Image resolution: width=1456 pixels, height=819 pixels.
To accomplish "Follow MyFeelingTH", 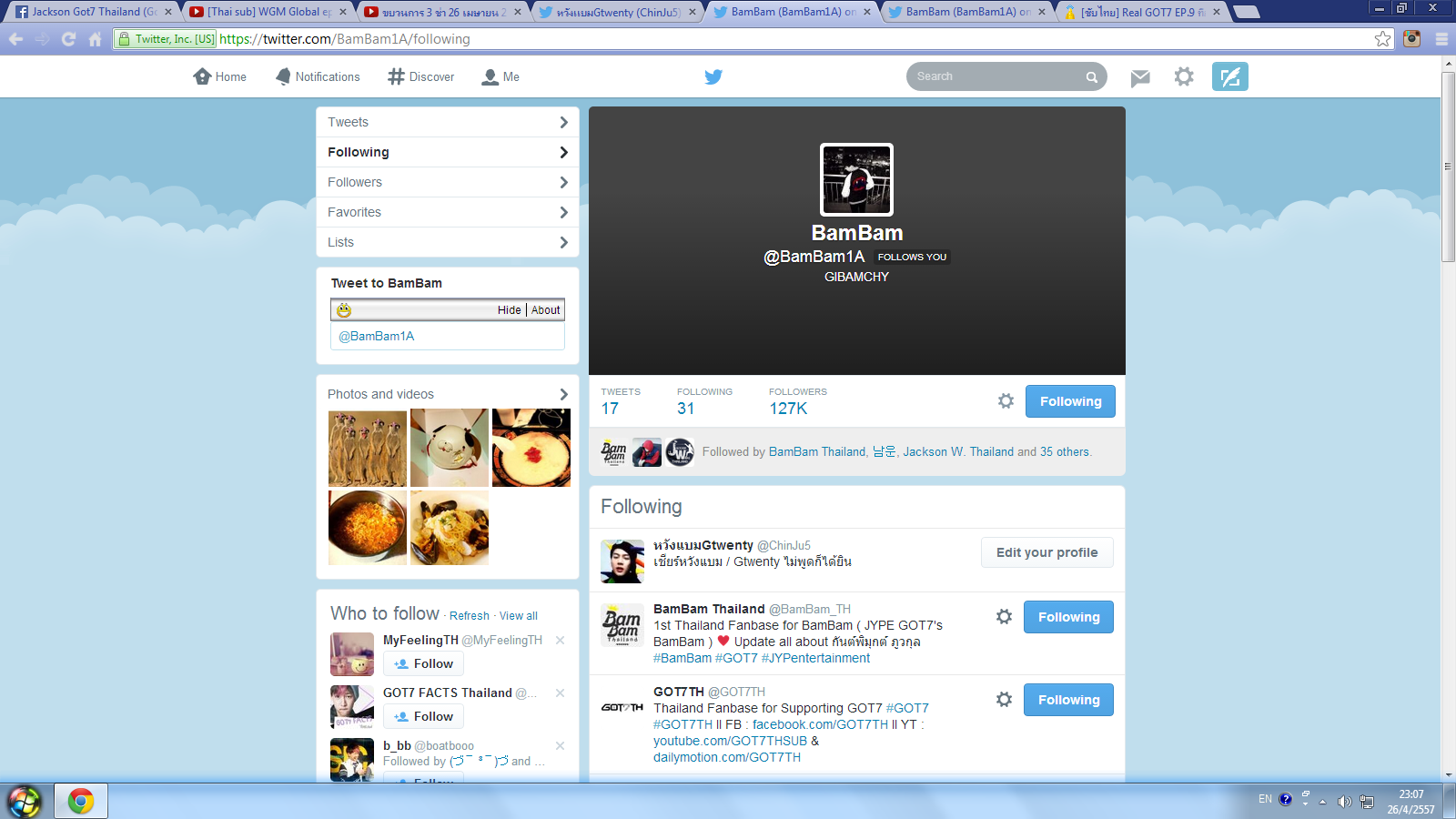I will 423,664.
